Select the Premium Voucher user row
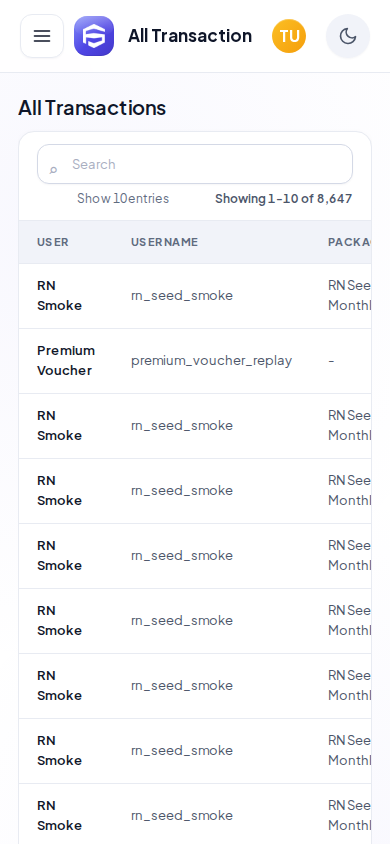390x844 pixels. point(195,361)
